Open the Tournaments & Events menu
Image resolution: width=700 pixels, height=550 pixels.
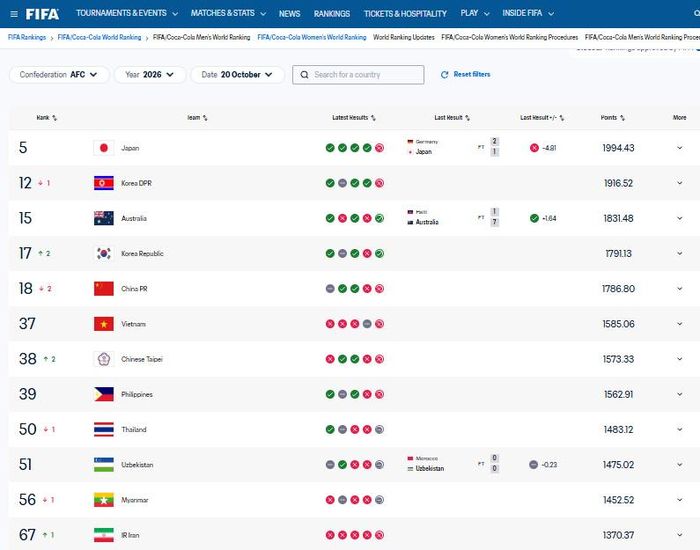[x=127, y=13]
